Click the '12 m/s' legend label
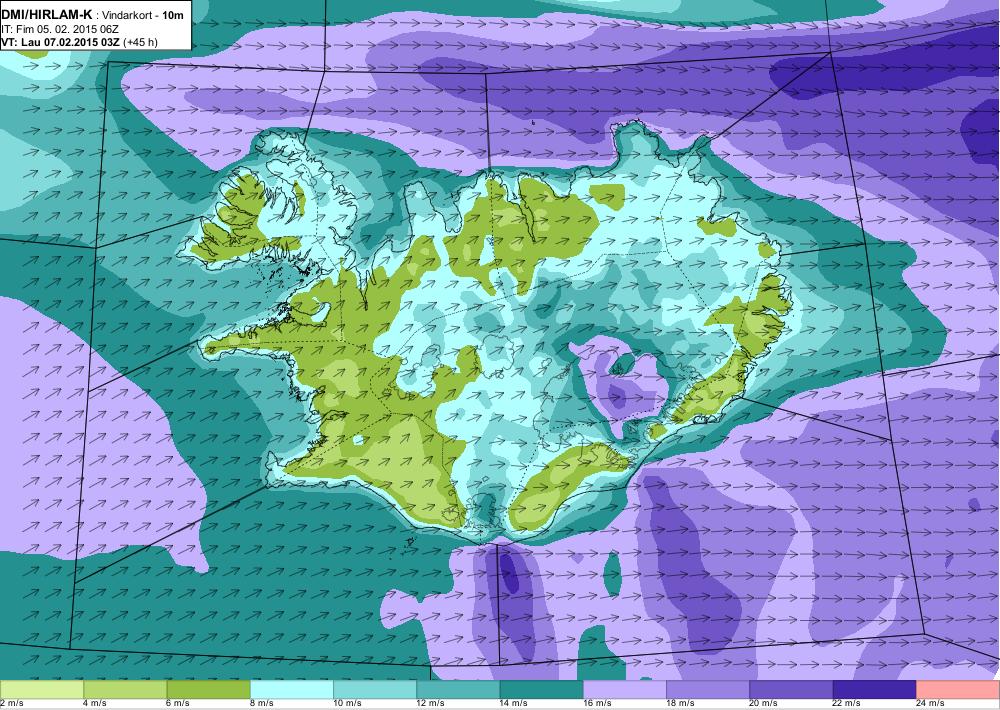Viewport: 1000px width, 710px height. pos(430,704)
